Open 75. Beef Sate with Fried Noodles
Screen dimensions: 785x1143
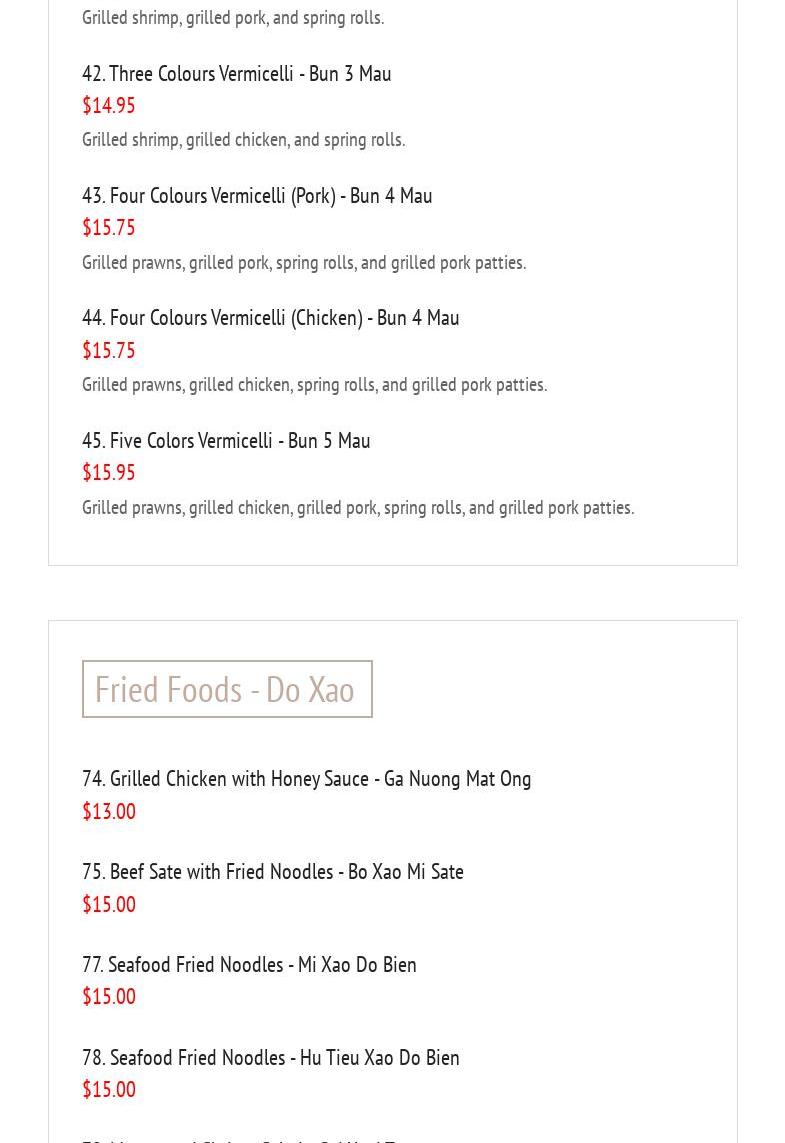point(272,871)
